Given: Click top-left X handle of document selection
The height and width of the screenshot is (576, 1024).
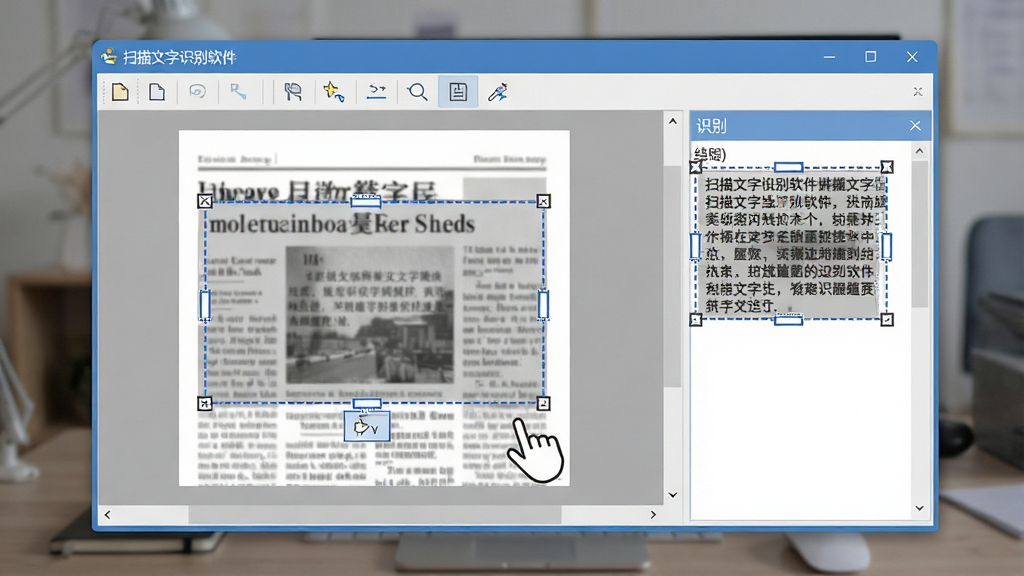Looking at the screenshot, I should pos(204,201).
